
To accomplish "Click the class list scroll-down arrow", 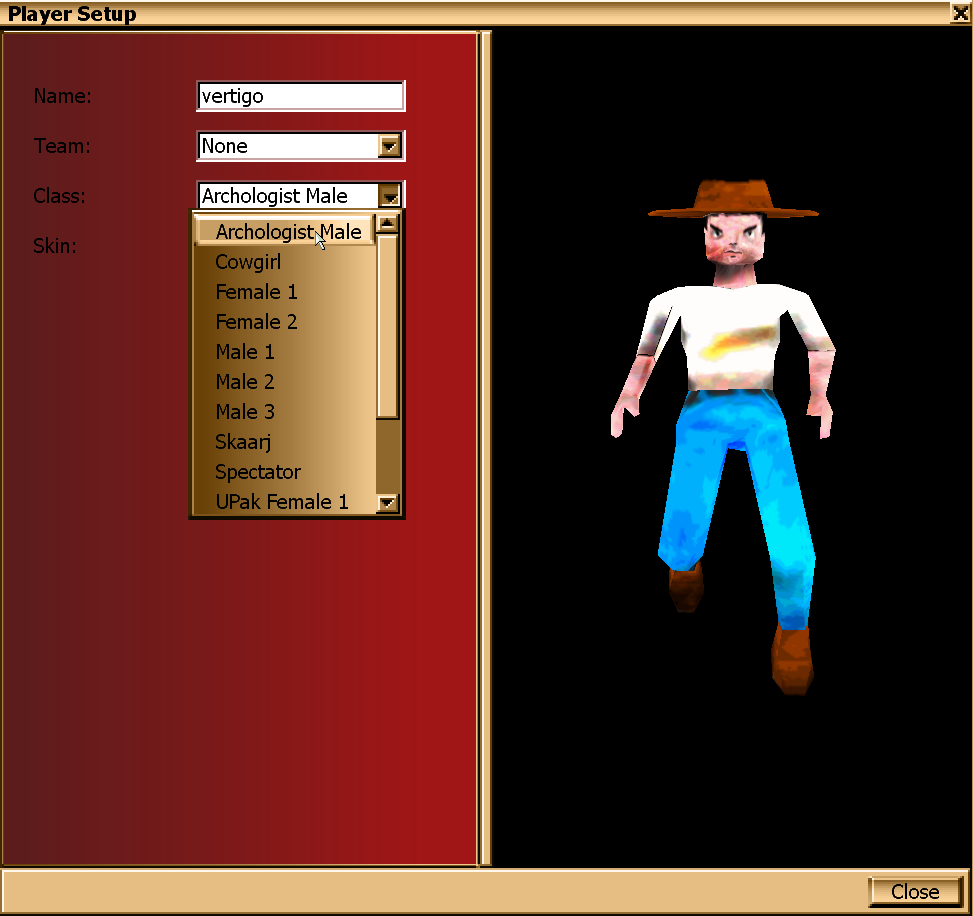I will [388, 503].
